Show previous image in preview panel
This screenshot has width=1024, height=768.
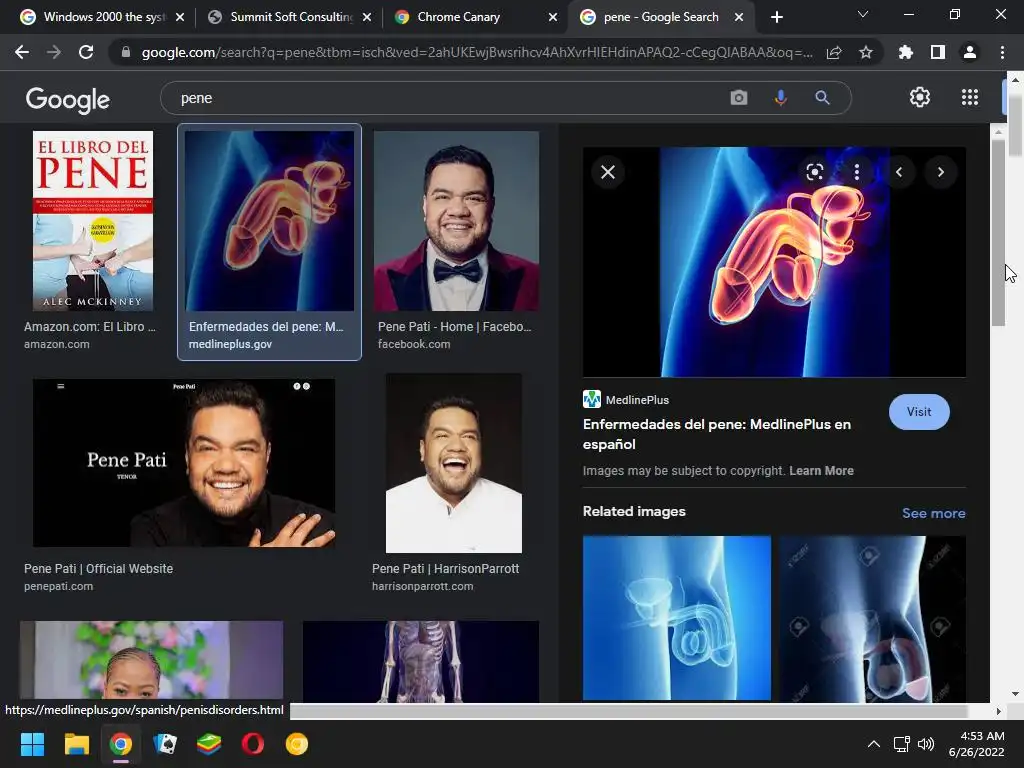click(x=899, y=172)
